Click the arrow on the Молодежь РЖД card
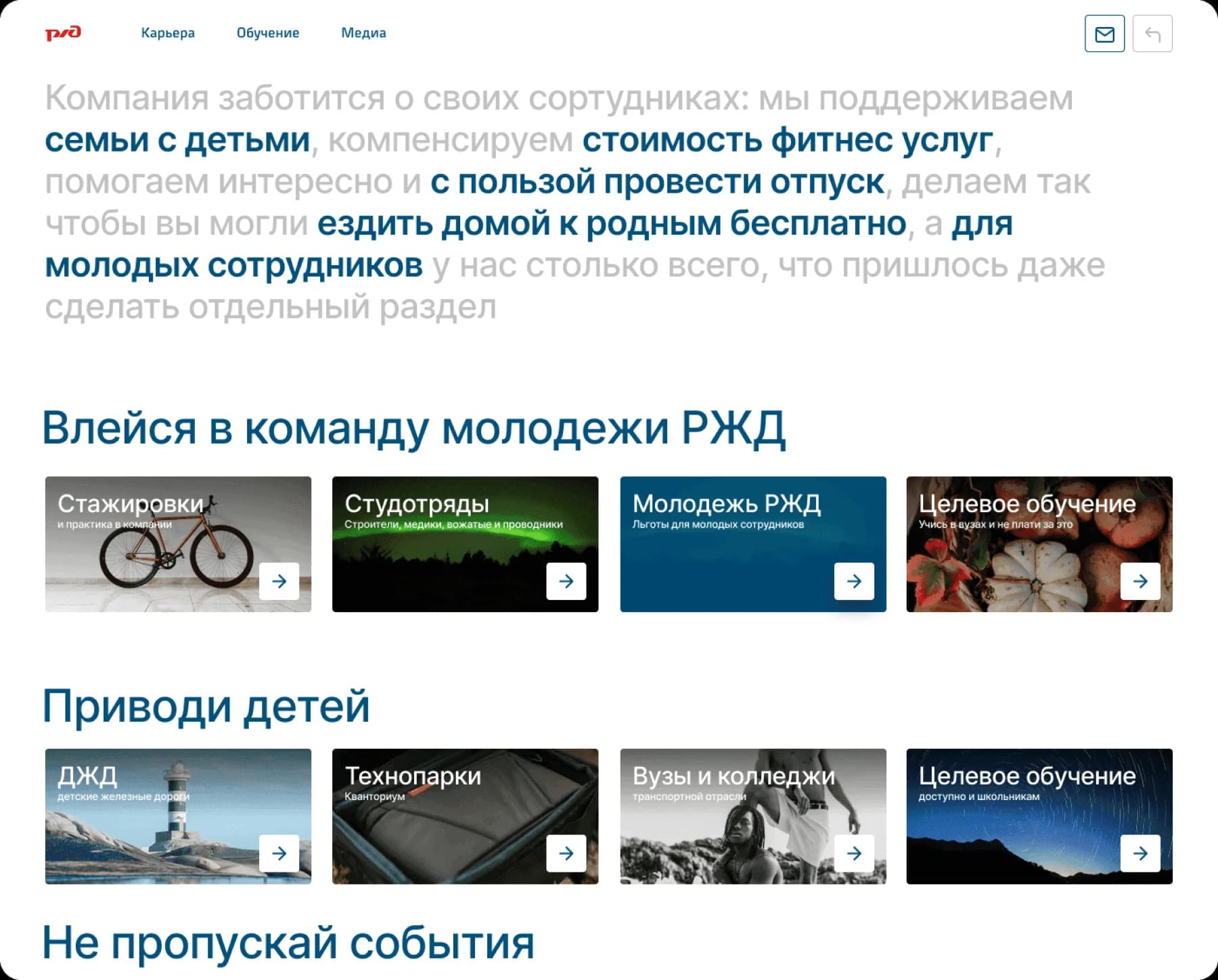This screenshot has height=980, width=1218. [x=853, y=580]
